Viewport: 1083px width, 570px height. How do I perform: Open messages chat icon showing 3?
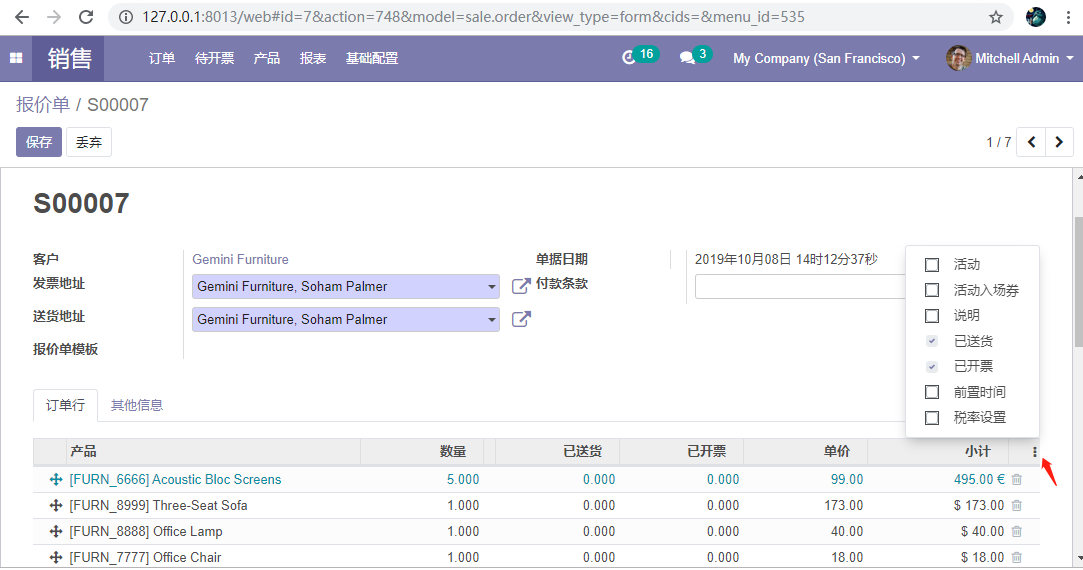point(687,58)
